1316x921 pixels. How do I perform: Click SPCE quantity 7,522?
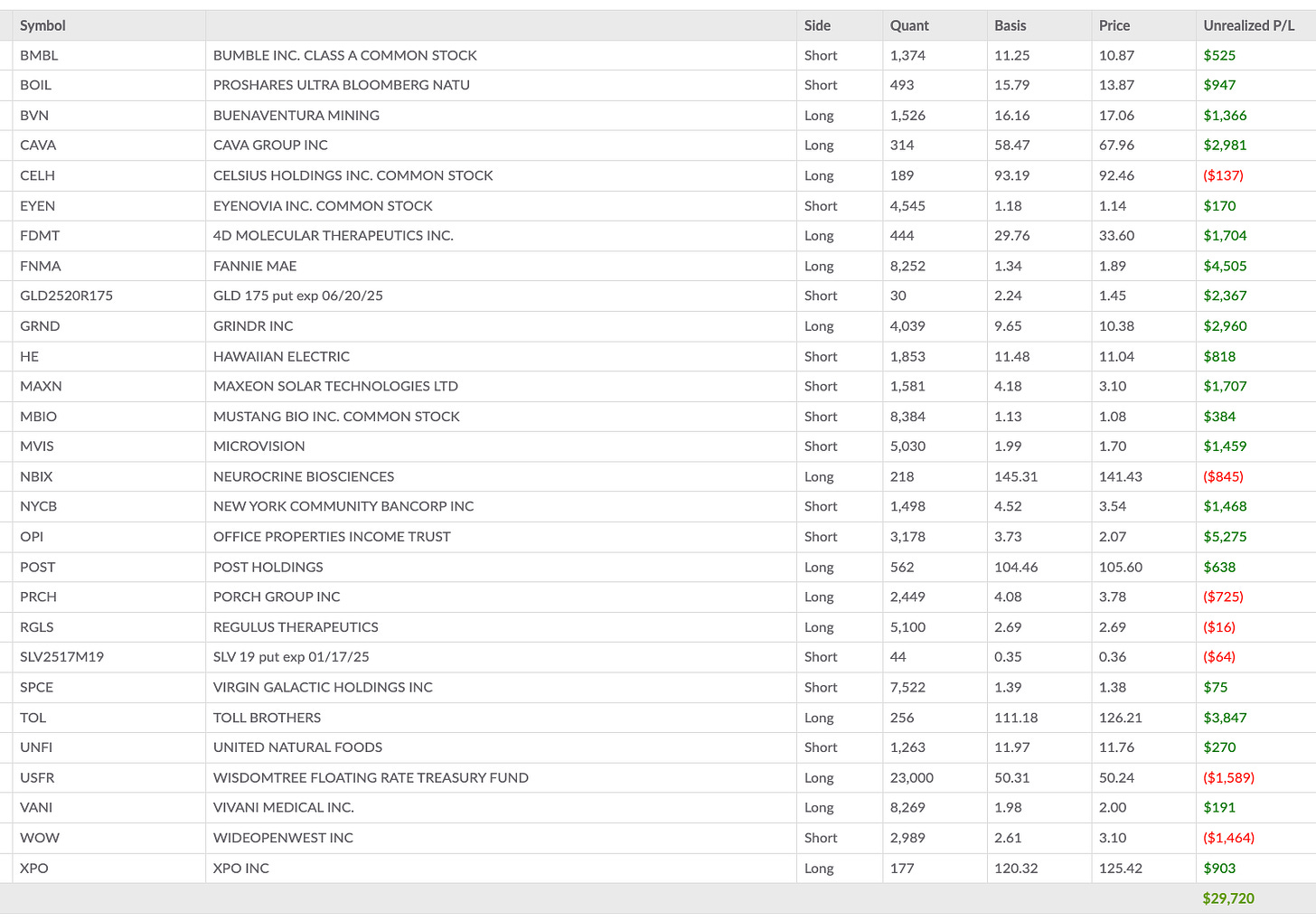907,687
